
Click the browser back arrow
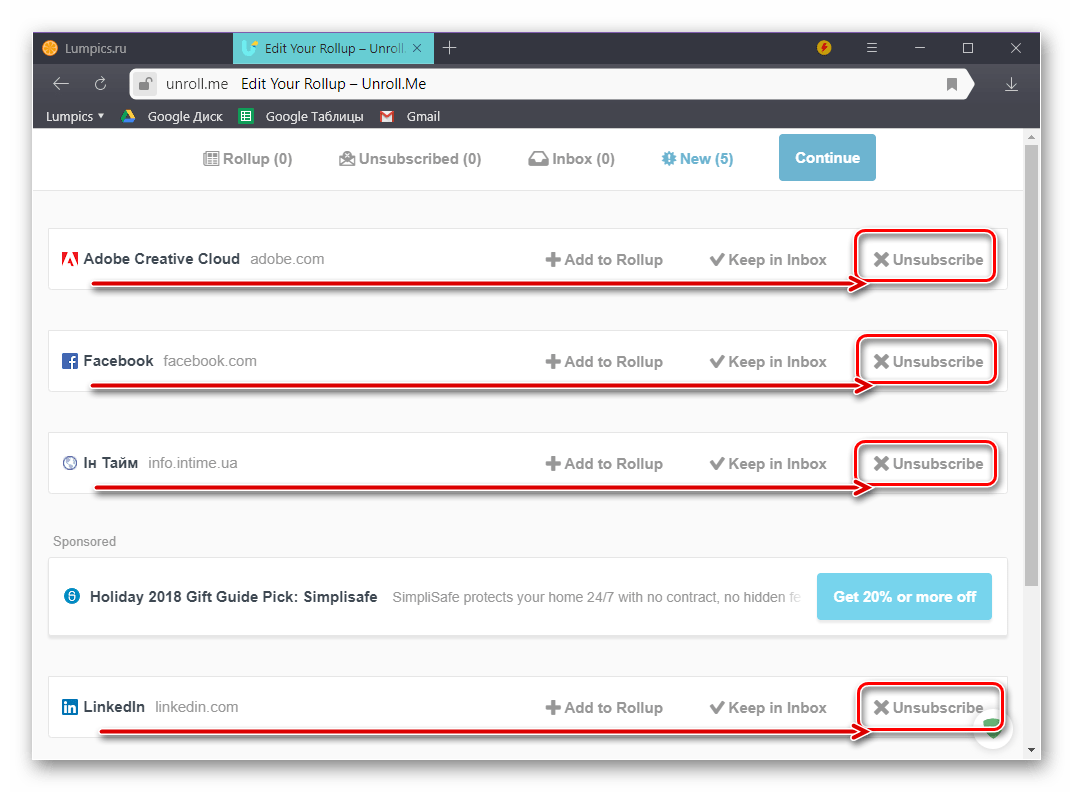[61, 84]
